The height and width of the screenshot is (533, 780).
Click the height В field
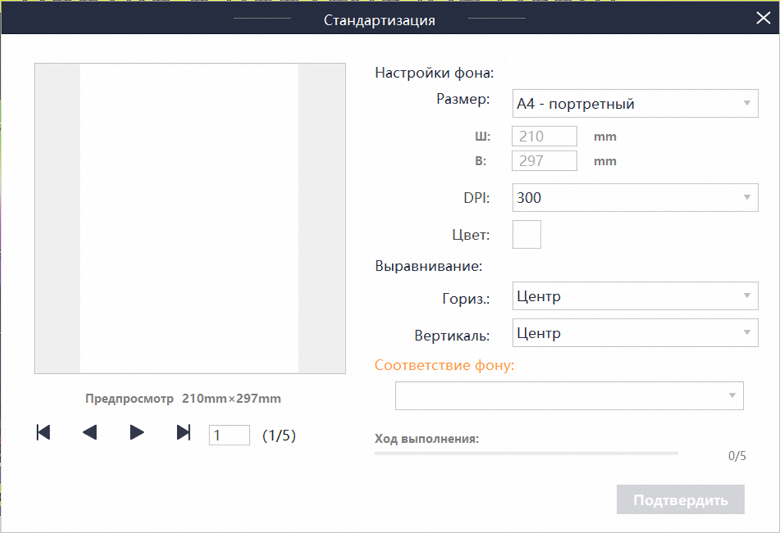545,161
